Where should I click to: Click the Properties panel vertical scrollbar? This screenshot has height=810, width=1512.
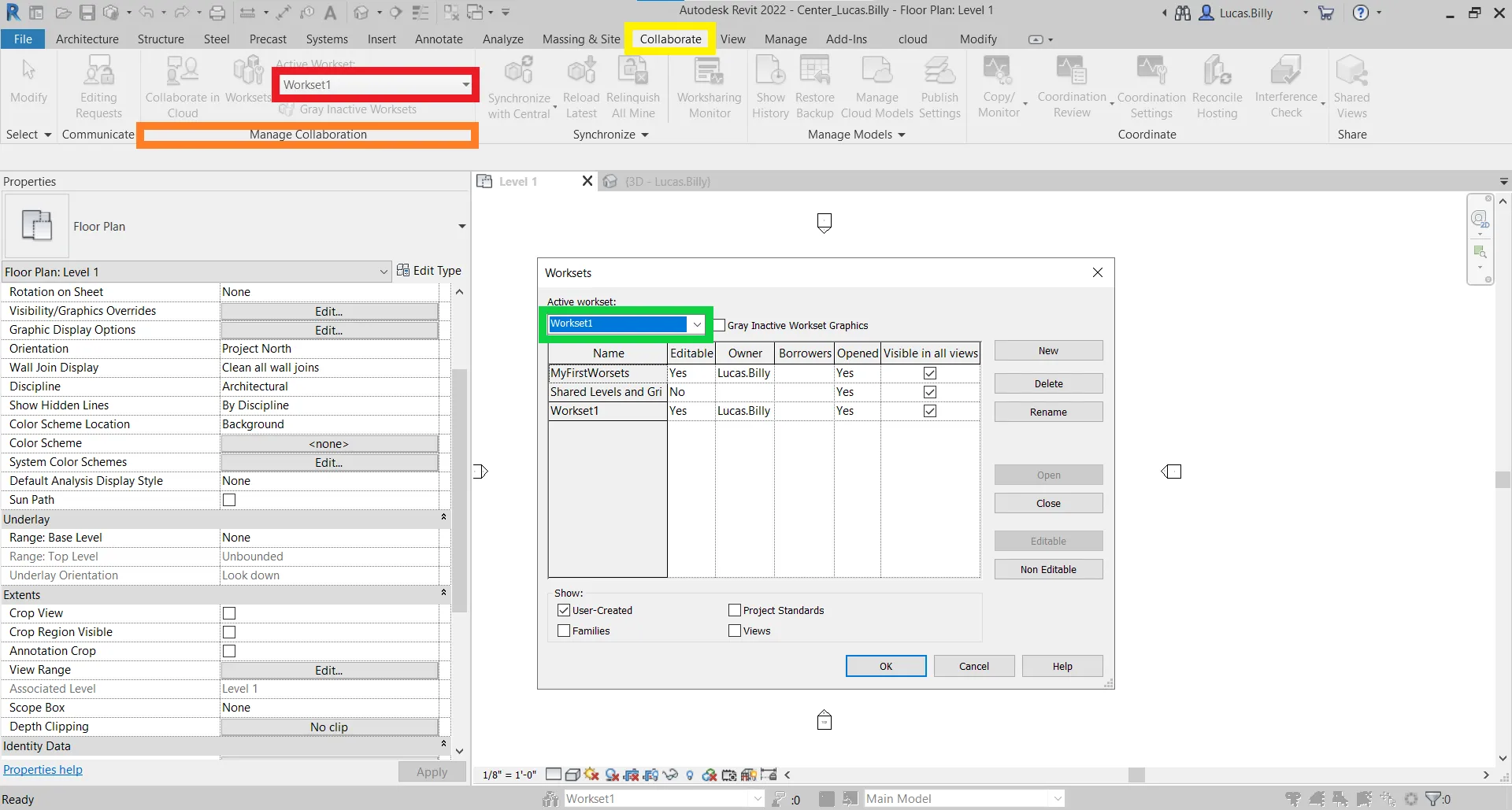[460, 488]
